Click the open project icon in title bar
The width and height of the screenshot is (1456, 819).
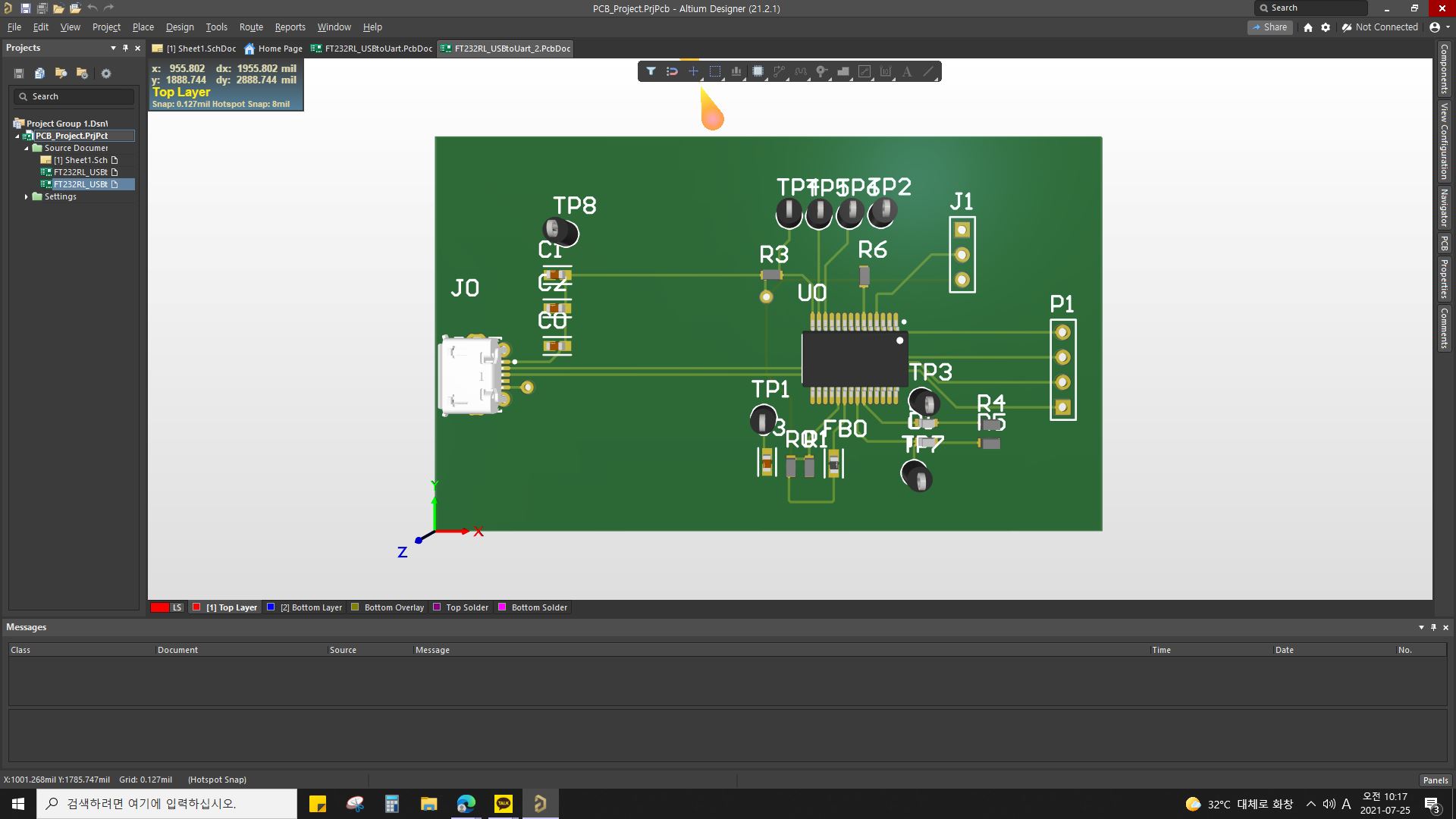[75, 8]
